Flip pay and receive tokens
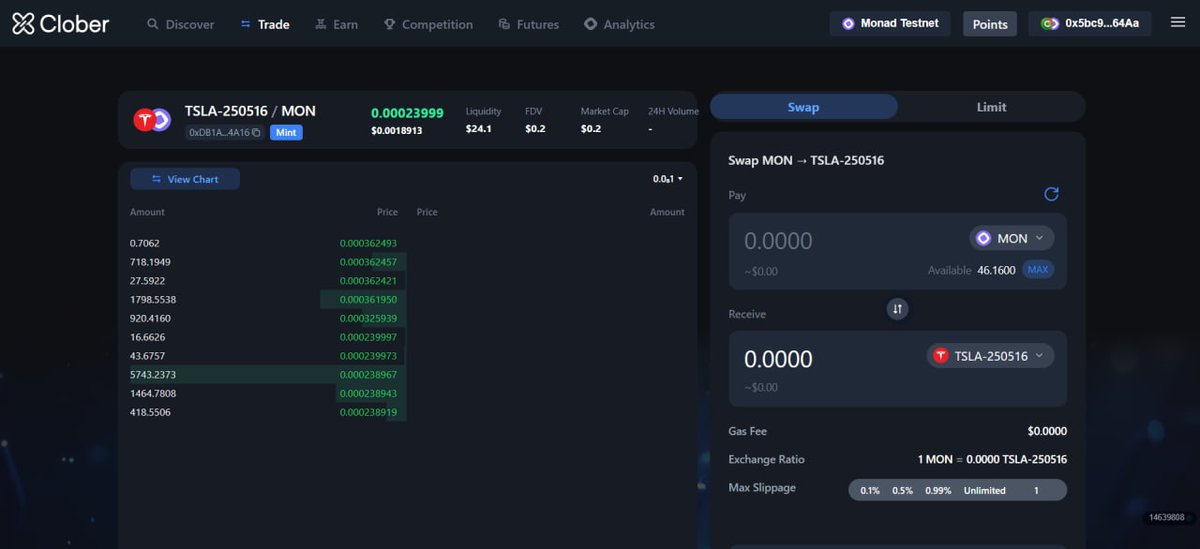The width and height of the screenshot is (1200, 549). [x=898, y=309]
